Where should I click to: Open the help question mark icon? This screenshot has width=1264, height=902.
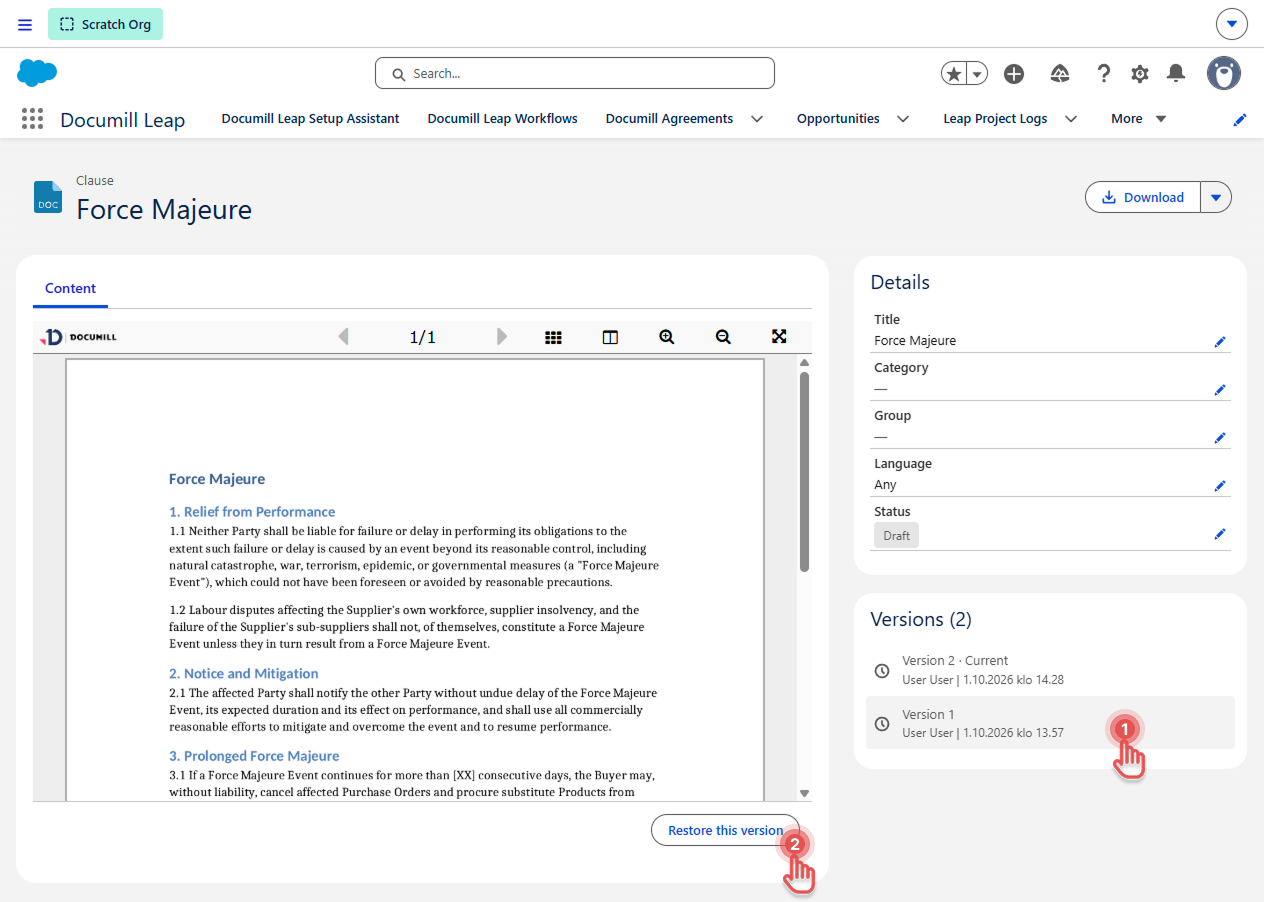1103,73
